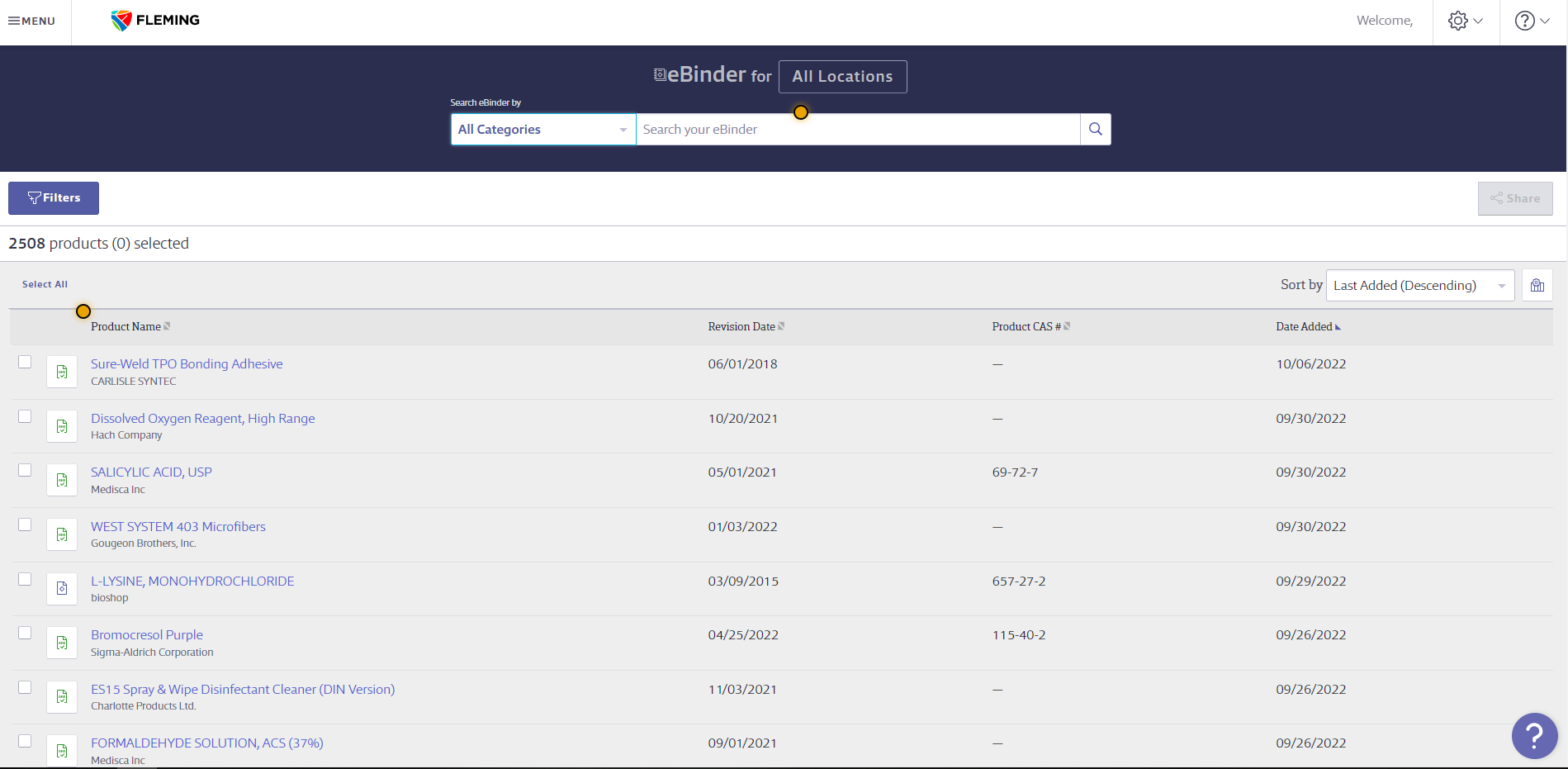Tick the Dissolved Oxygen Reagent checkbox
The height and width of the screenshot is (769, 1568).
[25, 416]
